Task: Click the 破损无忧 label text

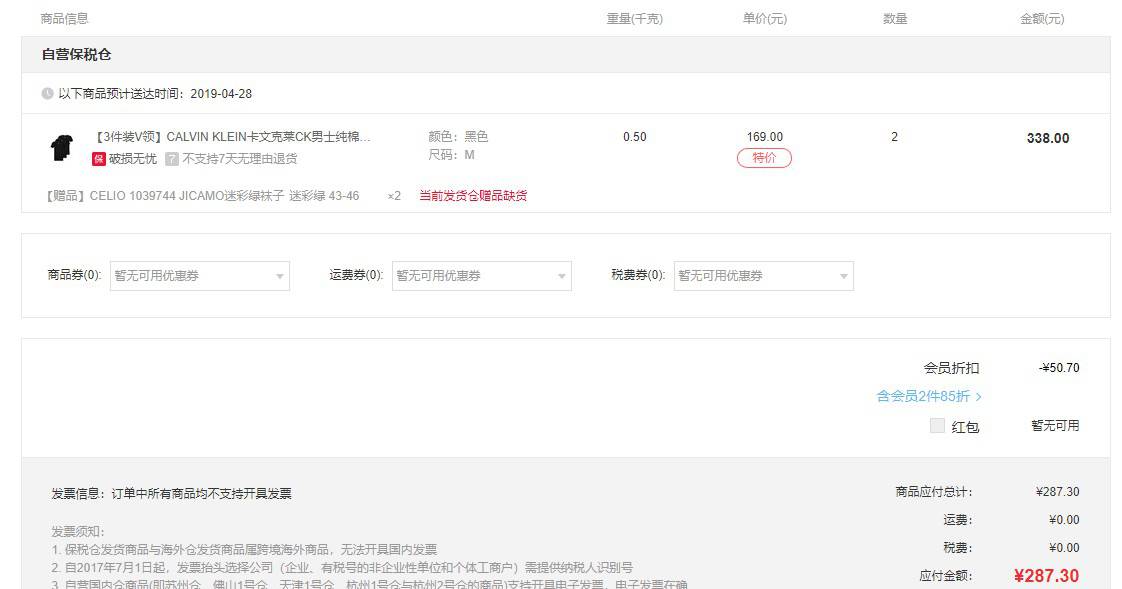Action: pyautogui.click(x=133, y=159)
